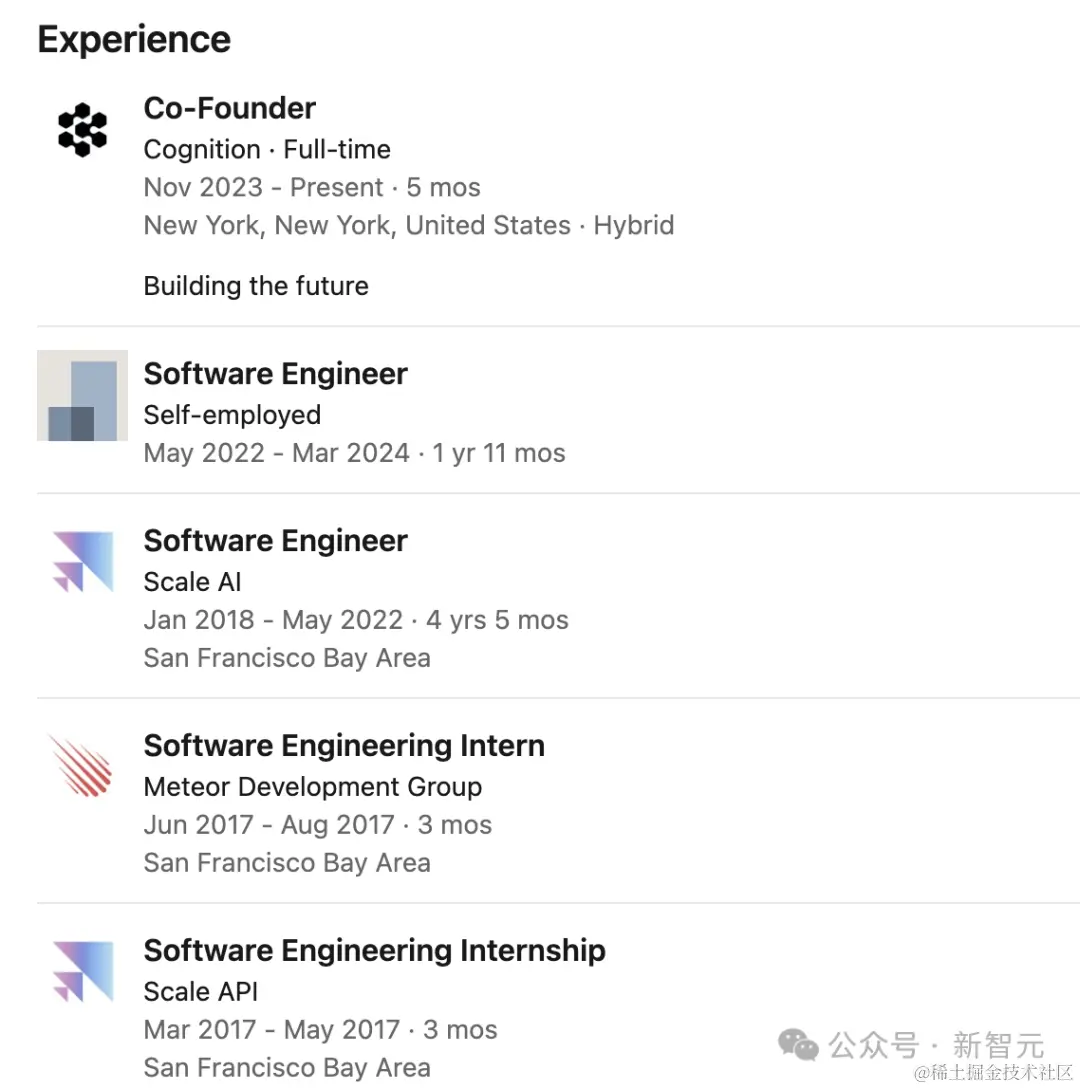
Task: Click the Scale AI company name text
Action: [x=192, y=581]
